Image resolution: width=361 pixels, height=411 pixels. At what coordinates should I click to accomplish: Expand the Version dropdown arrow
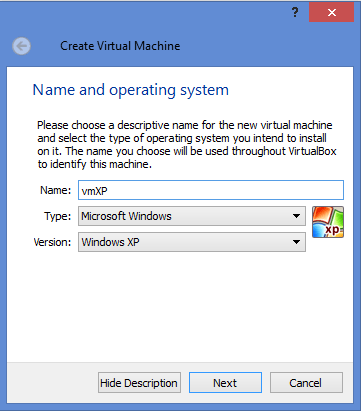[x=296, y=242]
